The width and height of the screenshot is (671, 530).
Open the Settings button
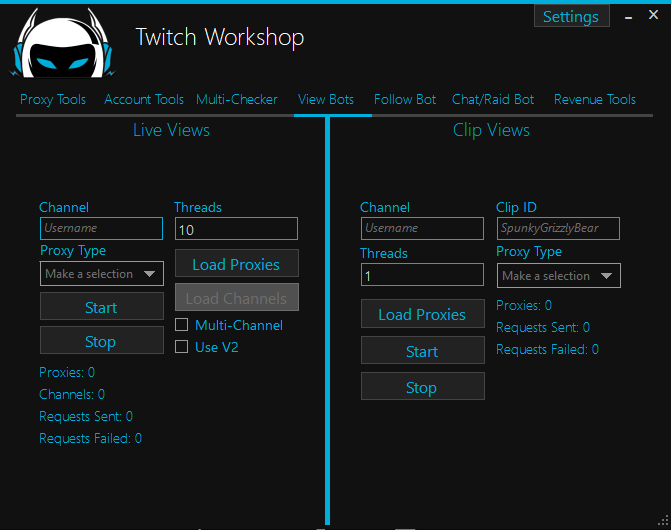coord(571,16)
